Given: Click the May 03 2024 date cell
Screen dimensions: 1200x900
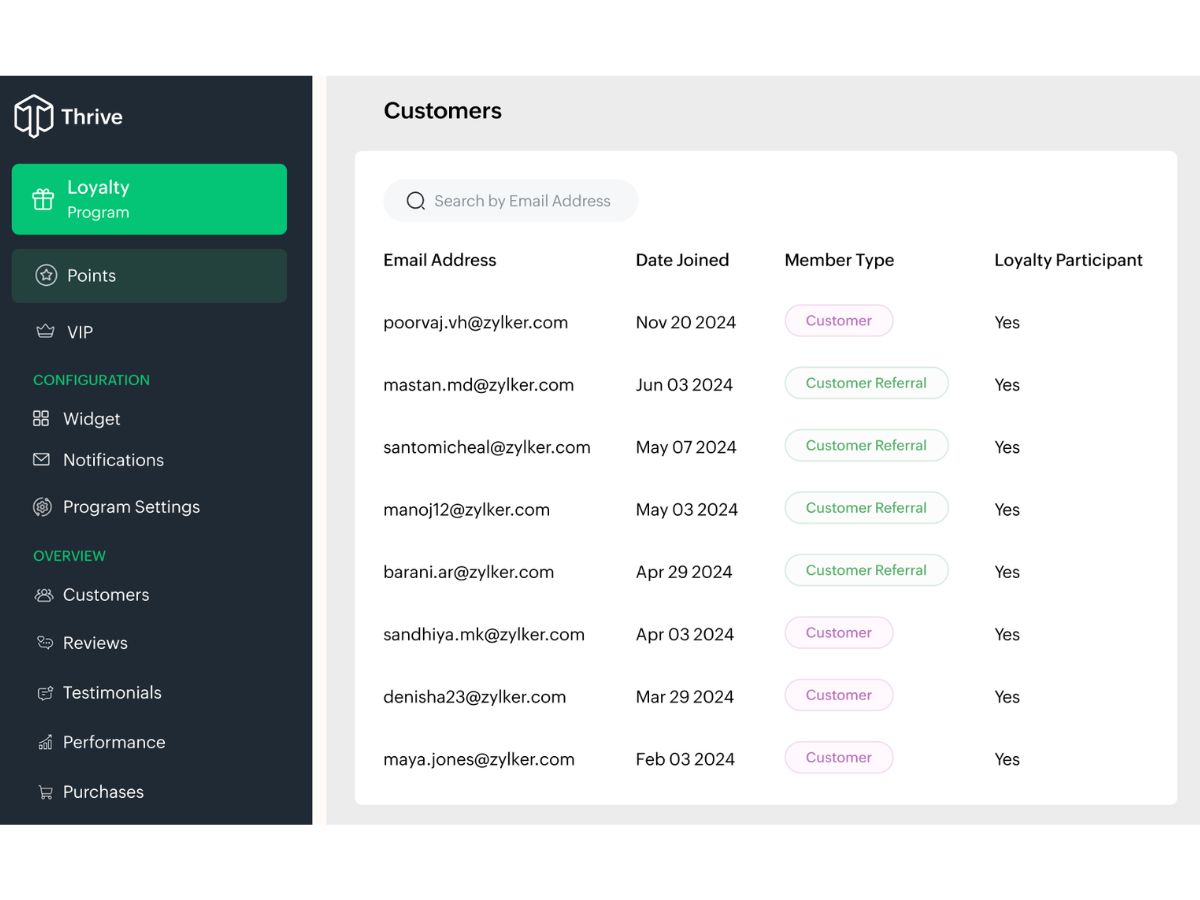Looking at the screenshot, I should click(687, 510).
